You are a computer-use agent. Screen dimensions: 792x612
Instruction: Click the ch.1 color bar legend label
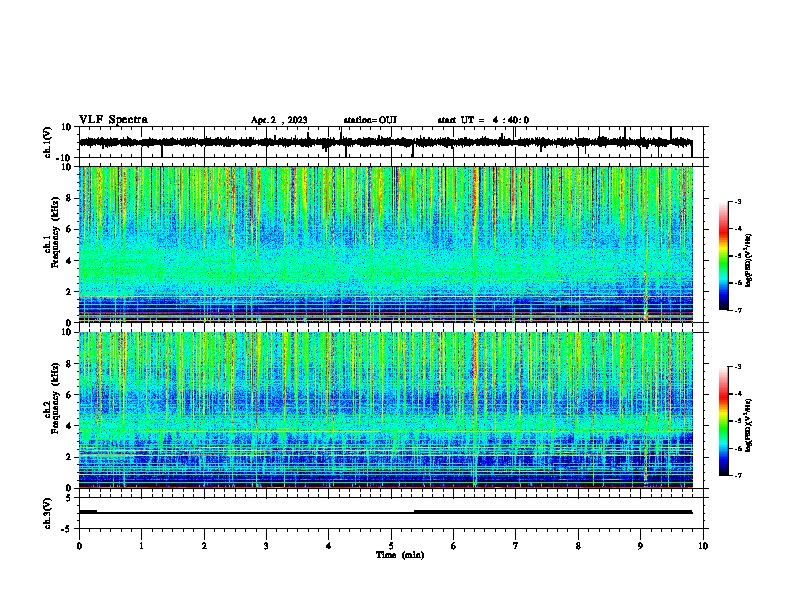pyautogui.click(x=749, y=261)
